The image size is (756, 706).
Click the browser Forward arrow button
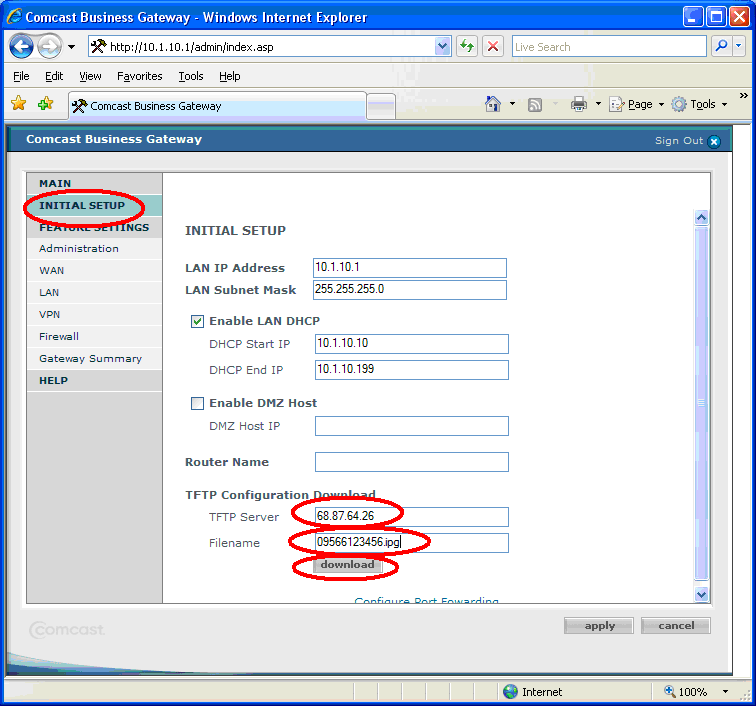49,47
